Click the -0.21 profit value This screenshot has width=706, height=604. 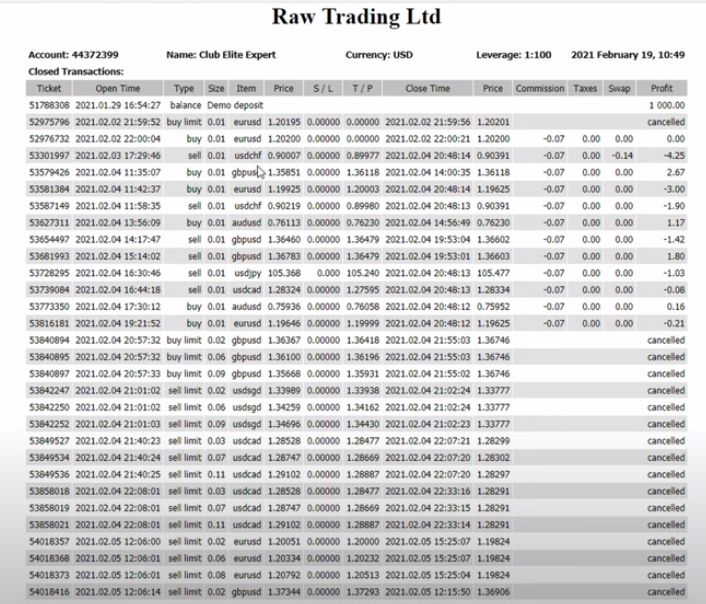click(674, 323)
